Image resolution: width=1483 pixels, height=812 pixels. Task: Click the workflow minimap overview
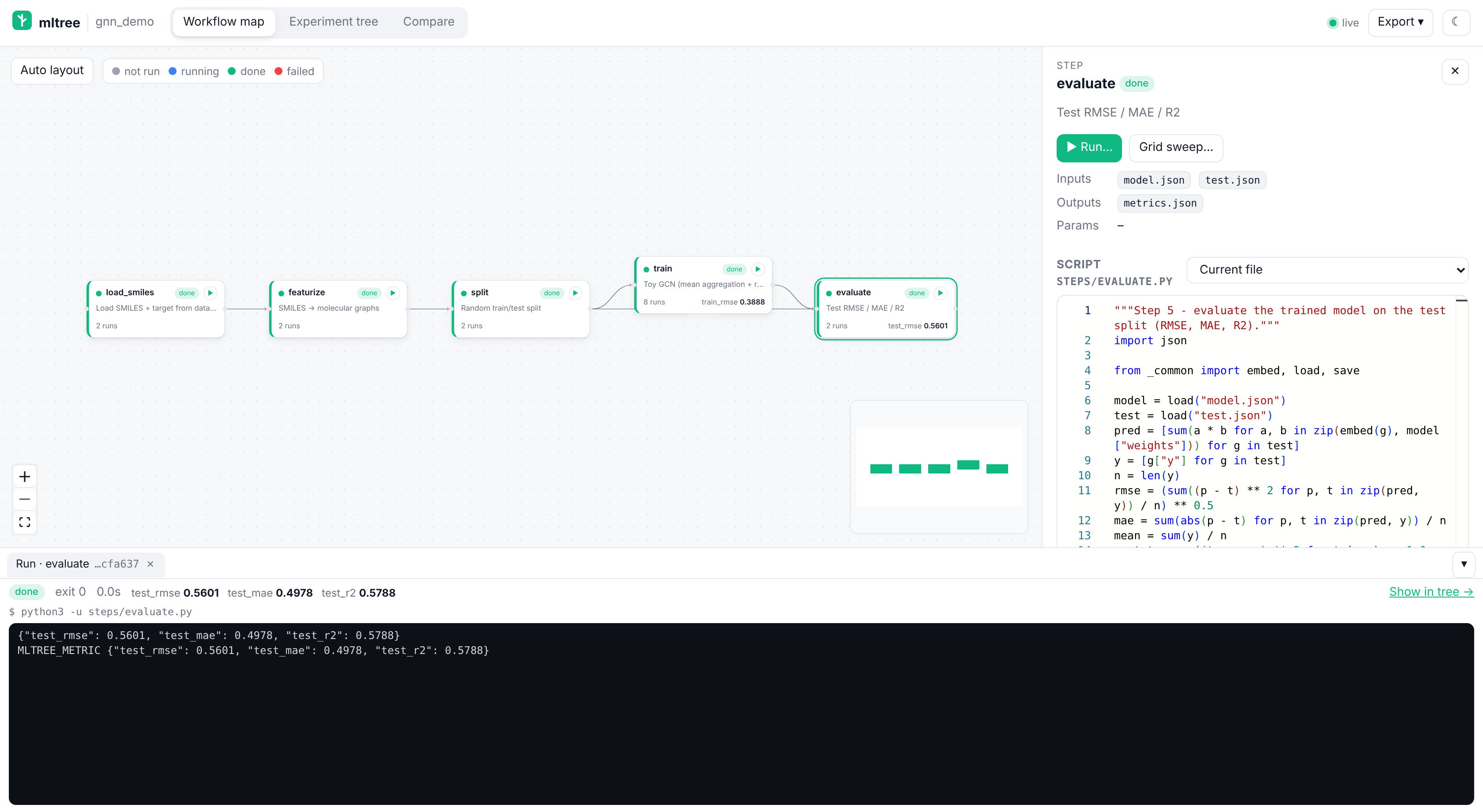coord(939,467)
